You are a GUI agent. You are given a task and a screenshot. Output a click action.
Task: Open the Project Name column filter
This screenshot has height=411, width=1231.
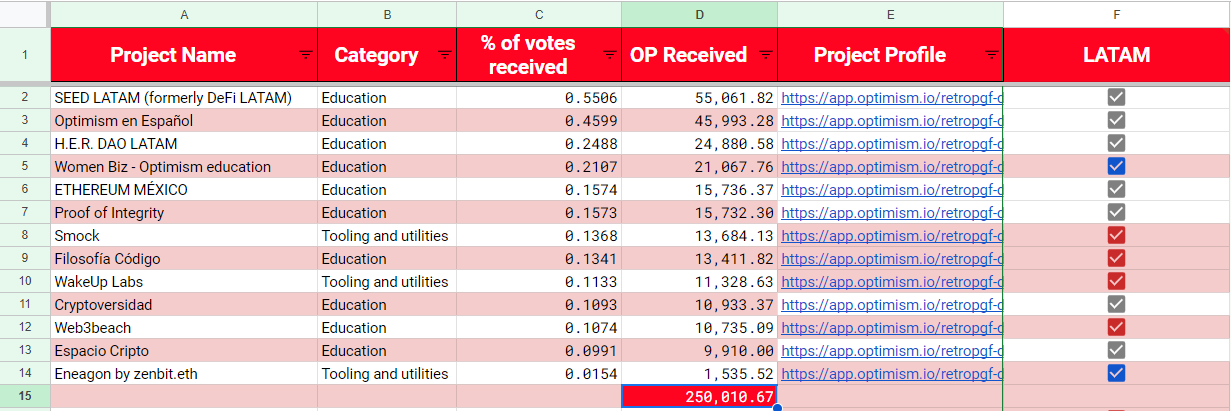(305, 56)
